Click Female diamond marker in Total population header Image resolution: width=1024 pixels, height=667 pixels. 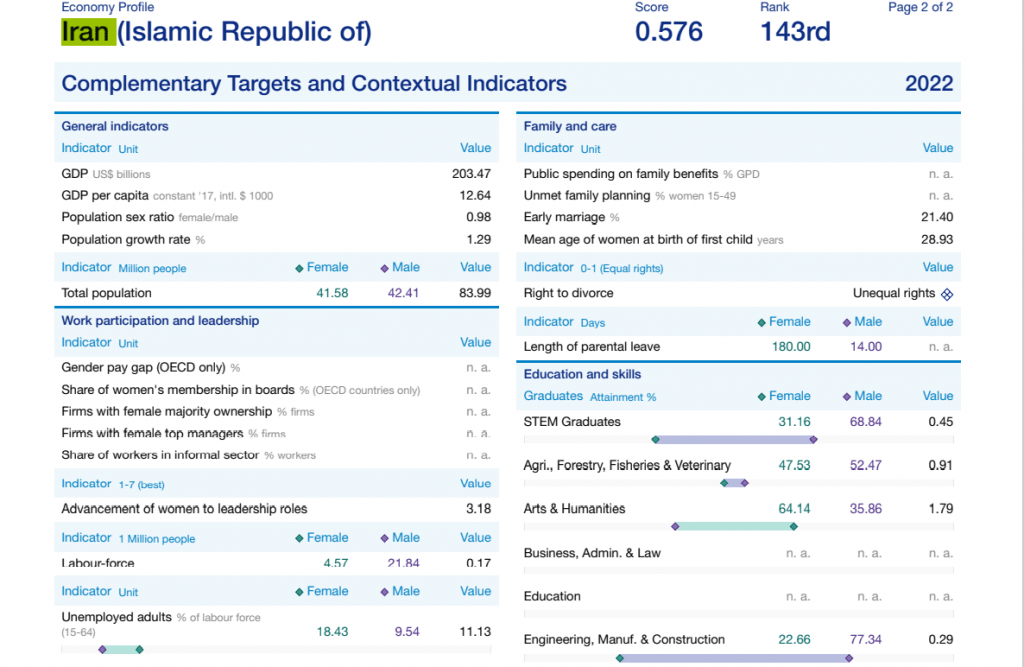pos(299,268)
